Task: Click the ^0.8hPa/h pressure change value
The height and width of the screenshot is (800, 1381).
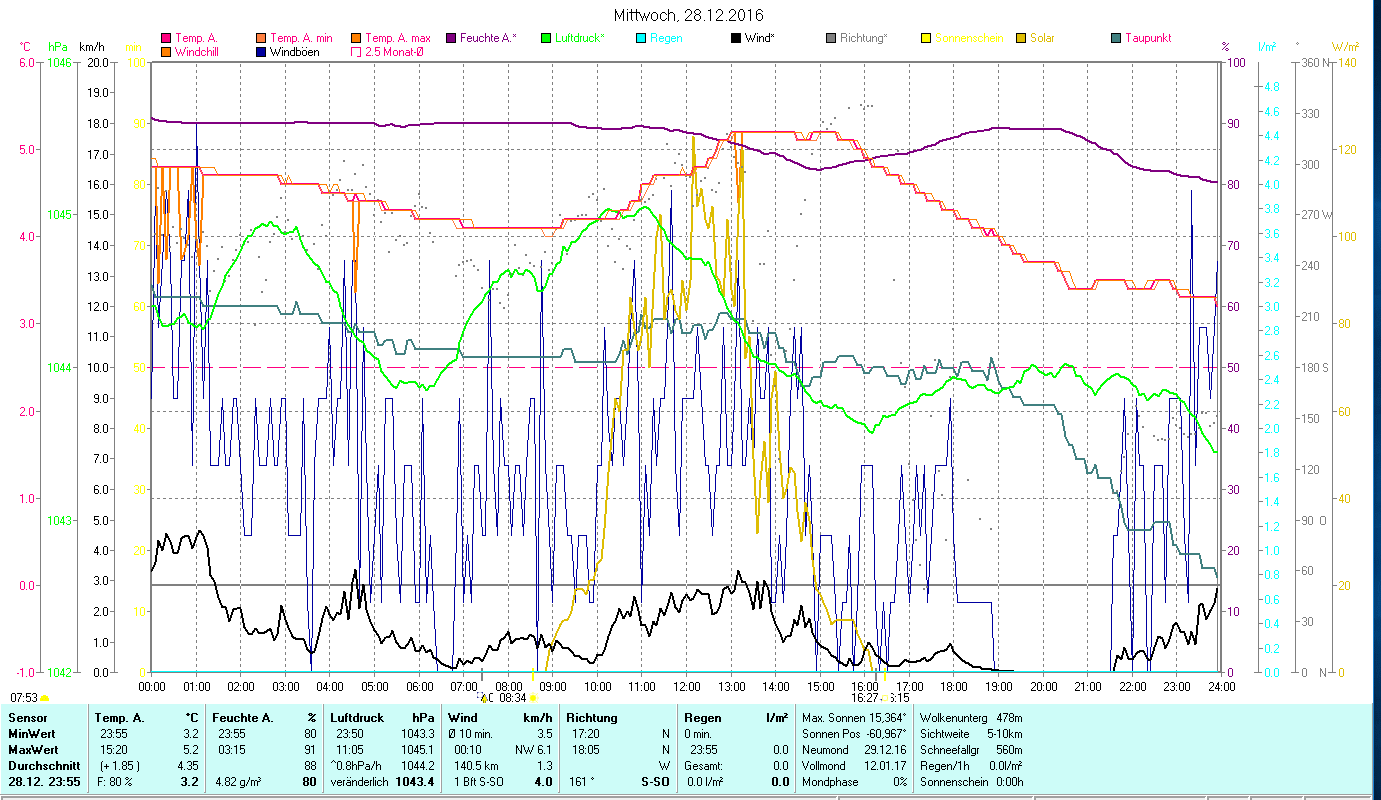Action: click(358, 766)
